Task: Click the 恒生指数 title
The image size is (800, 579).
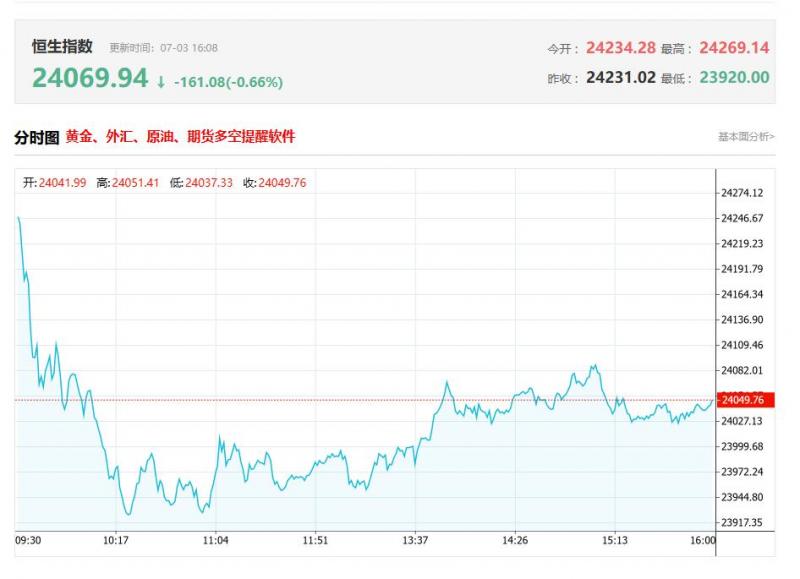Action: point(62,46)
